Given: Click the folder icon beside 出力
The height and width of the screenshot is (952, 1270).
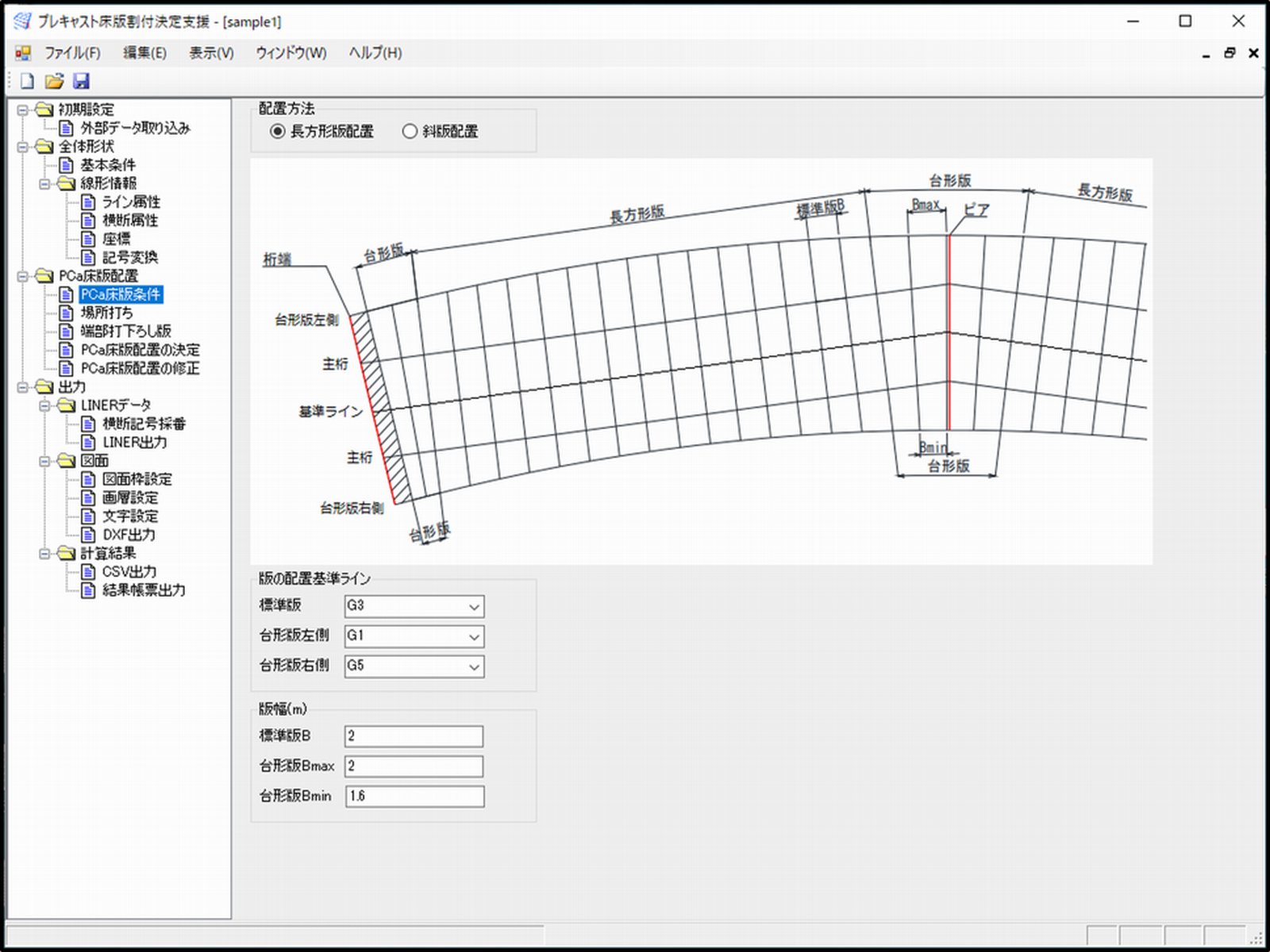Looking at the screenshot, I should pyautogui.click(x=45, y=387).
